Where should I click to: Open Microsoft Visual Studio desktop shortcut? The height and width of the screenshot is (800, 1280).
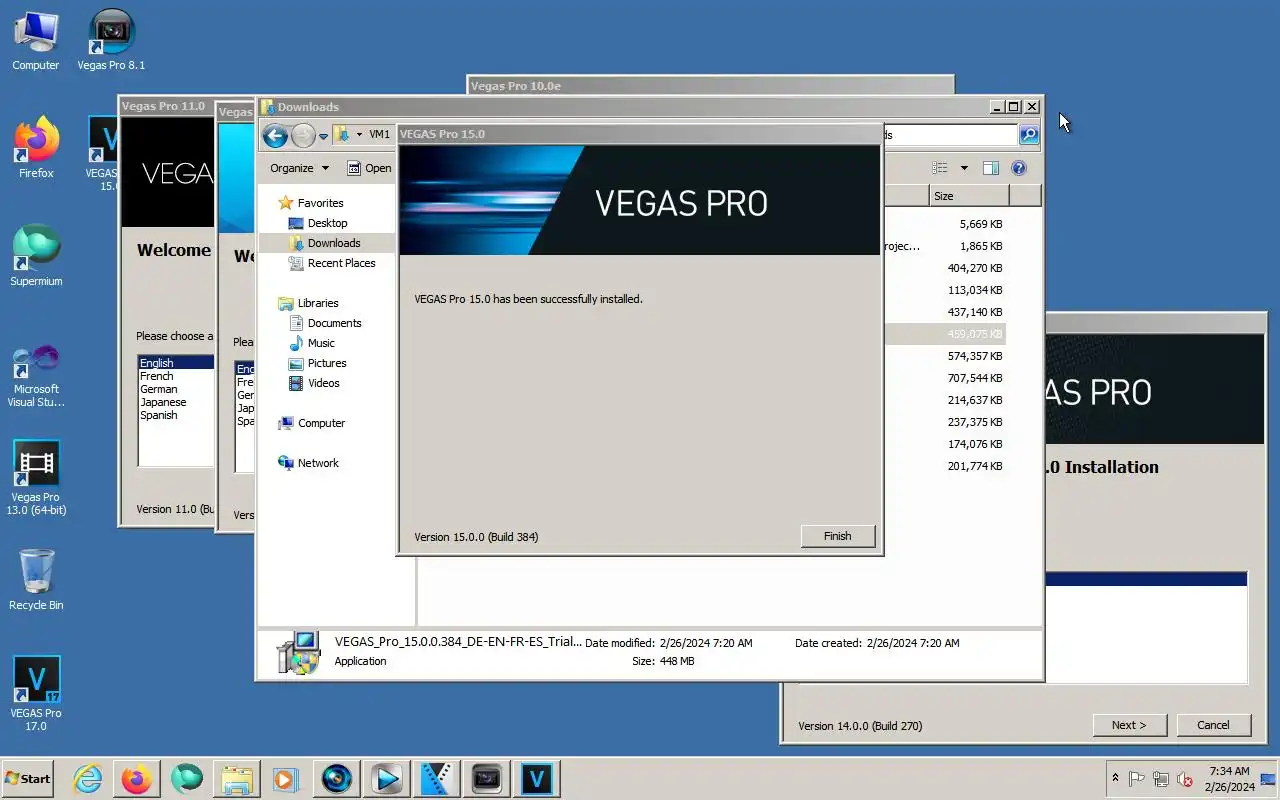click(36, 376)
